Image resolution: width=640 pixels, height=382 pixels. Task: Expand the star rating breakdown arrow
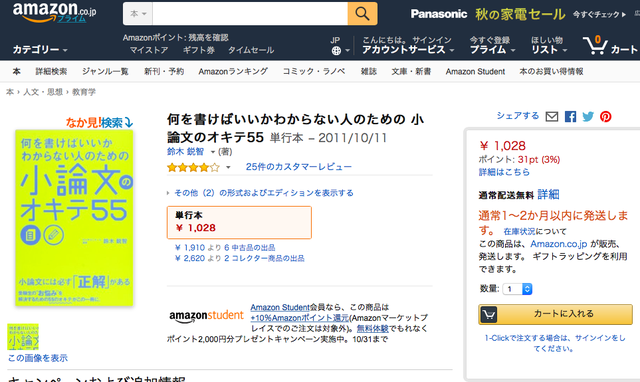[228, 167]
